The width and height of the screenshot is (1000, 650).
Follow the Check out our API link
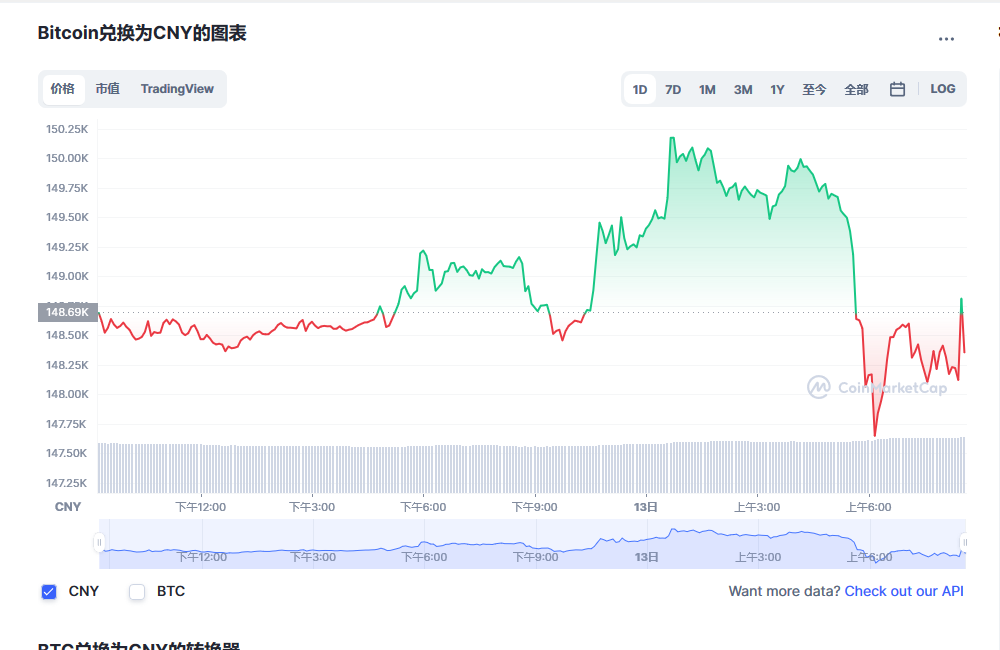tap(904, 591)
